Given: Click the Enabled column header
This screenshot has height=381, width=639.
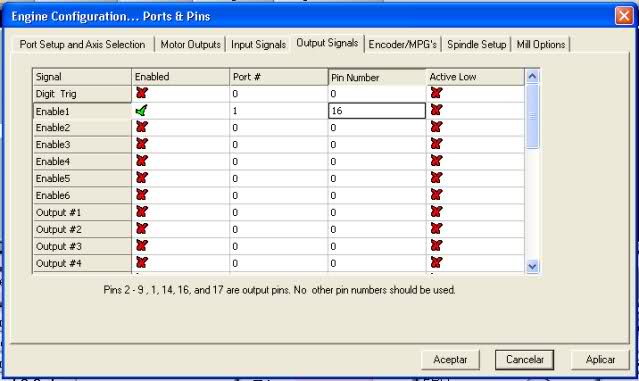Looking at the screenshot, I should [x=181, y=77].
